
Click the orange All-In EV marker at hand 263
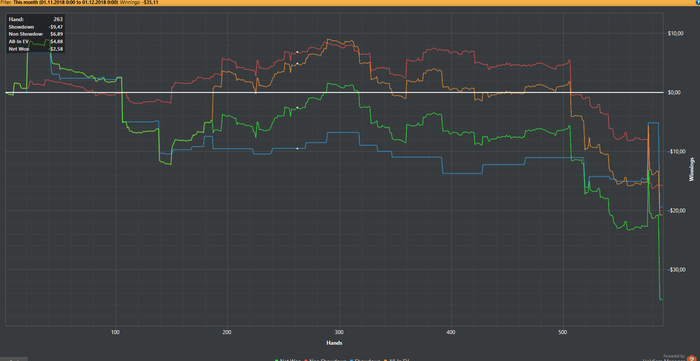click(x=297, y=63)
